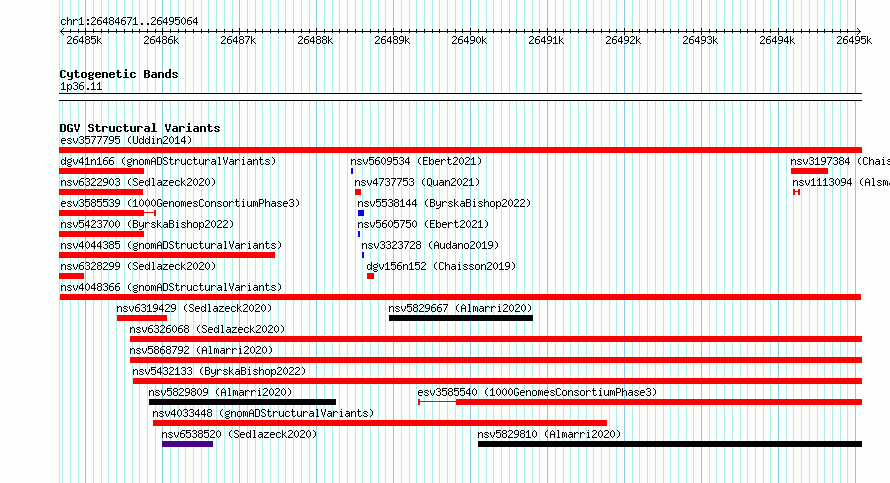
Task: Click the red bar under nsv4033448
Action: 380,423
